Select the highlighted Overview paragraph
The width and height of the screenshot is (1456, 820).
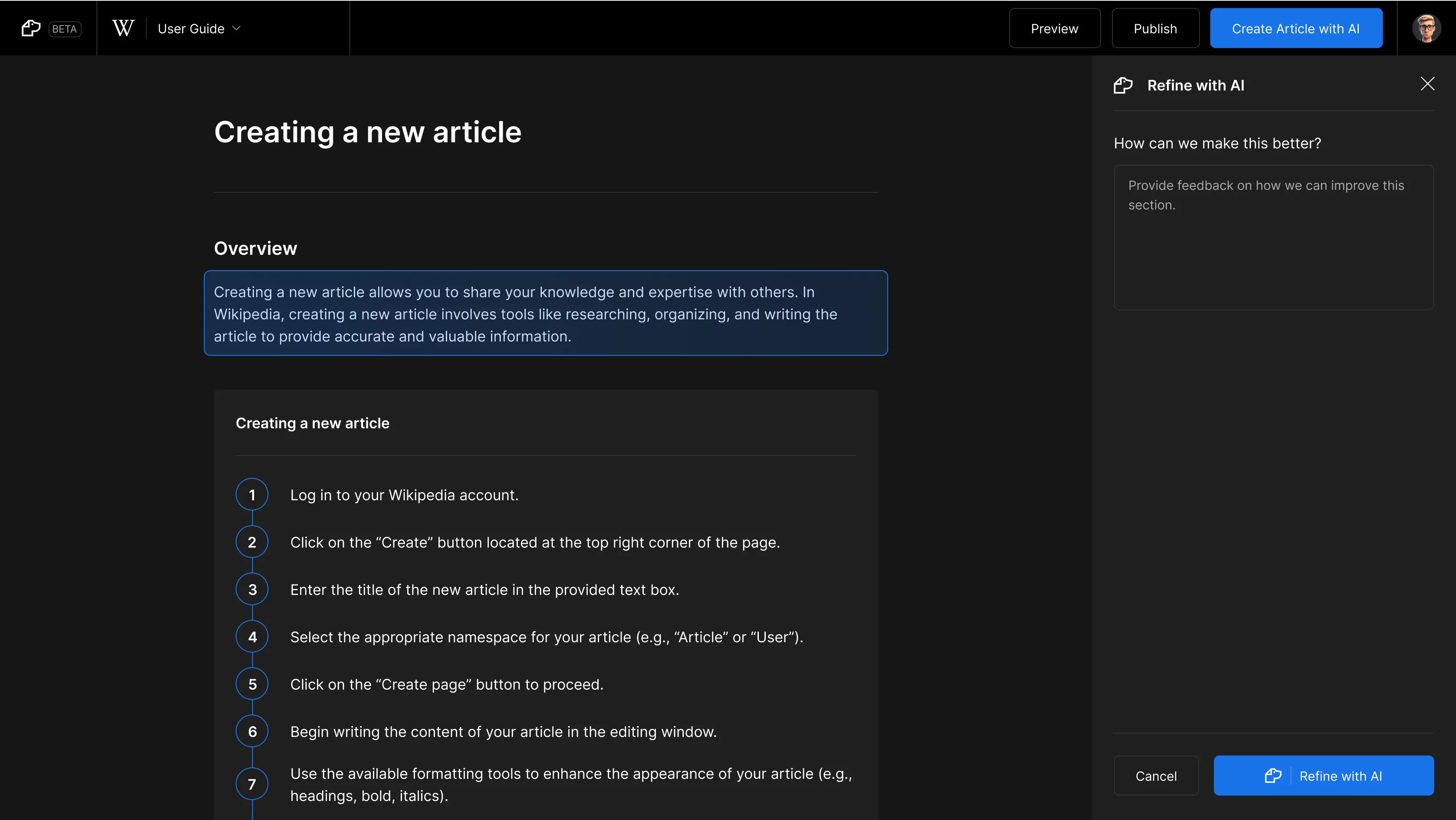coord(546,314)
